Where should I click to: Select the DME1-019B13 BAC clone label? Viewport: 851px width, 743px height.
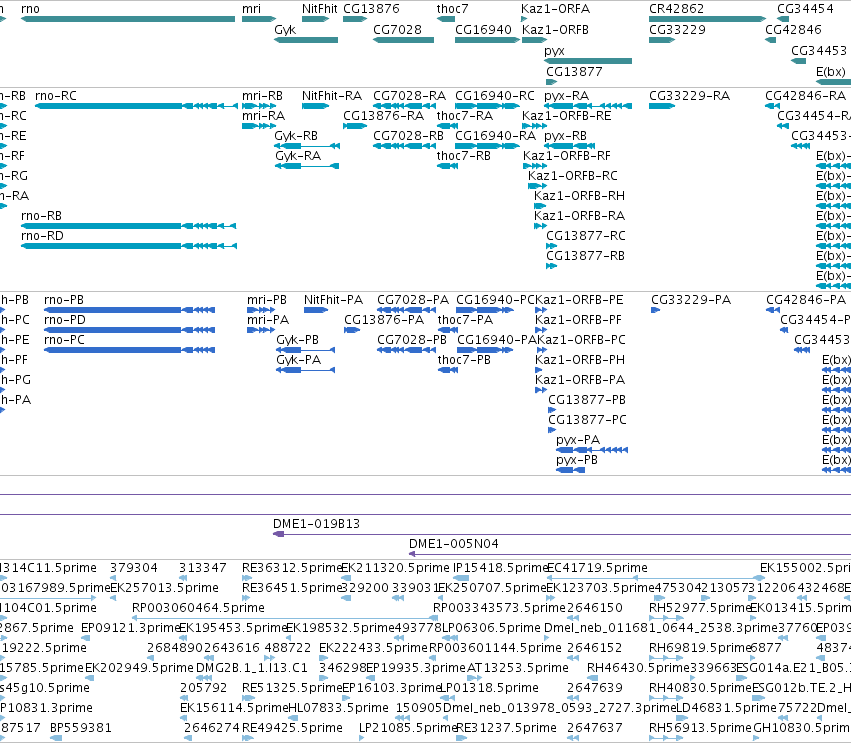[x=316, y=524]
